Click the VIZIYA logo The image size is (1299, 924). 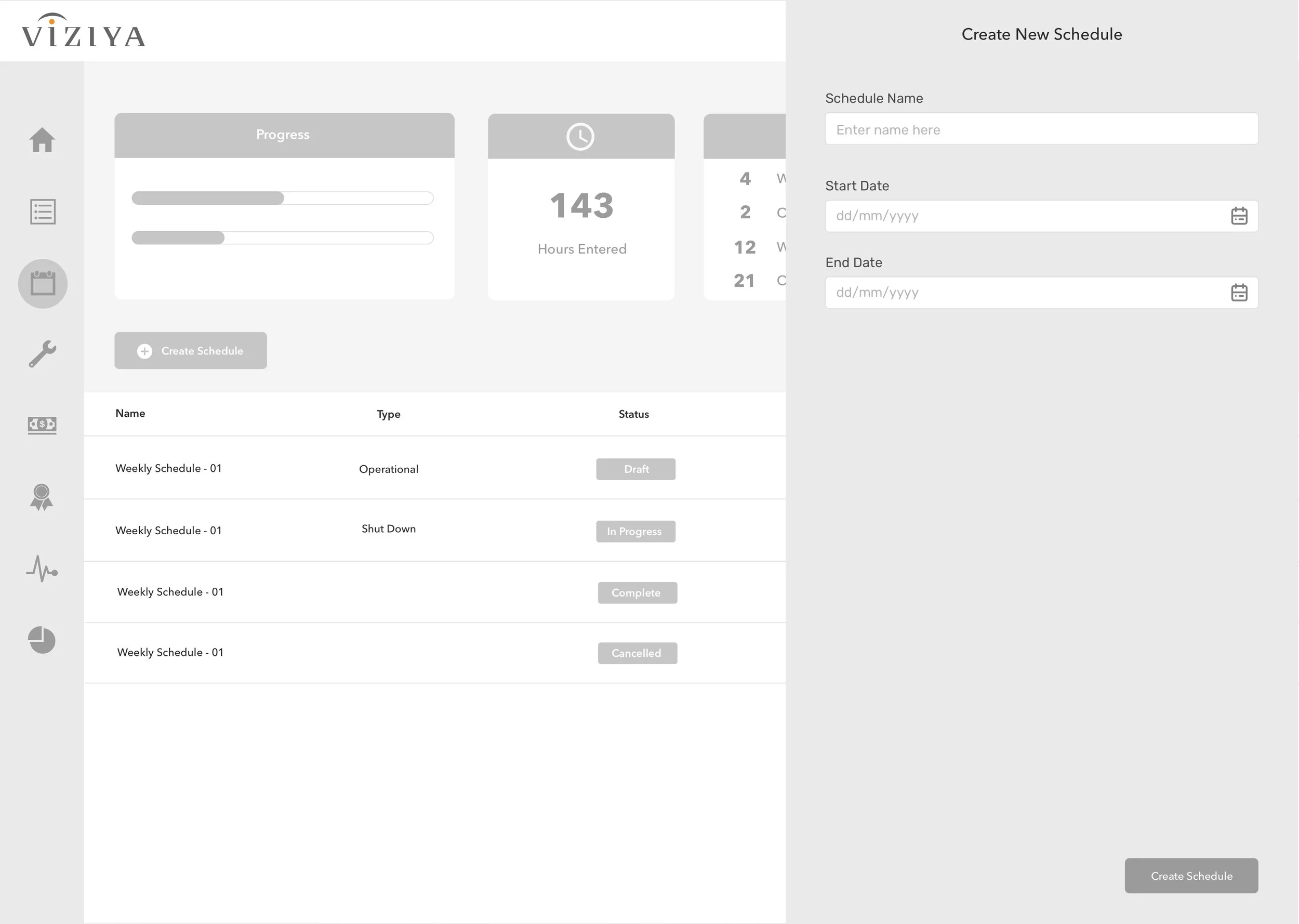[x=84, y=31]
